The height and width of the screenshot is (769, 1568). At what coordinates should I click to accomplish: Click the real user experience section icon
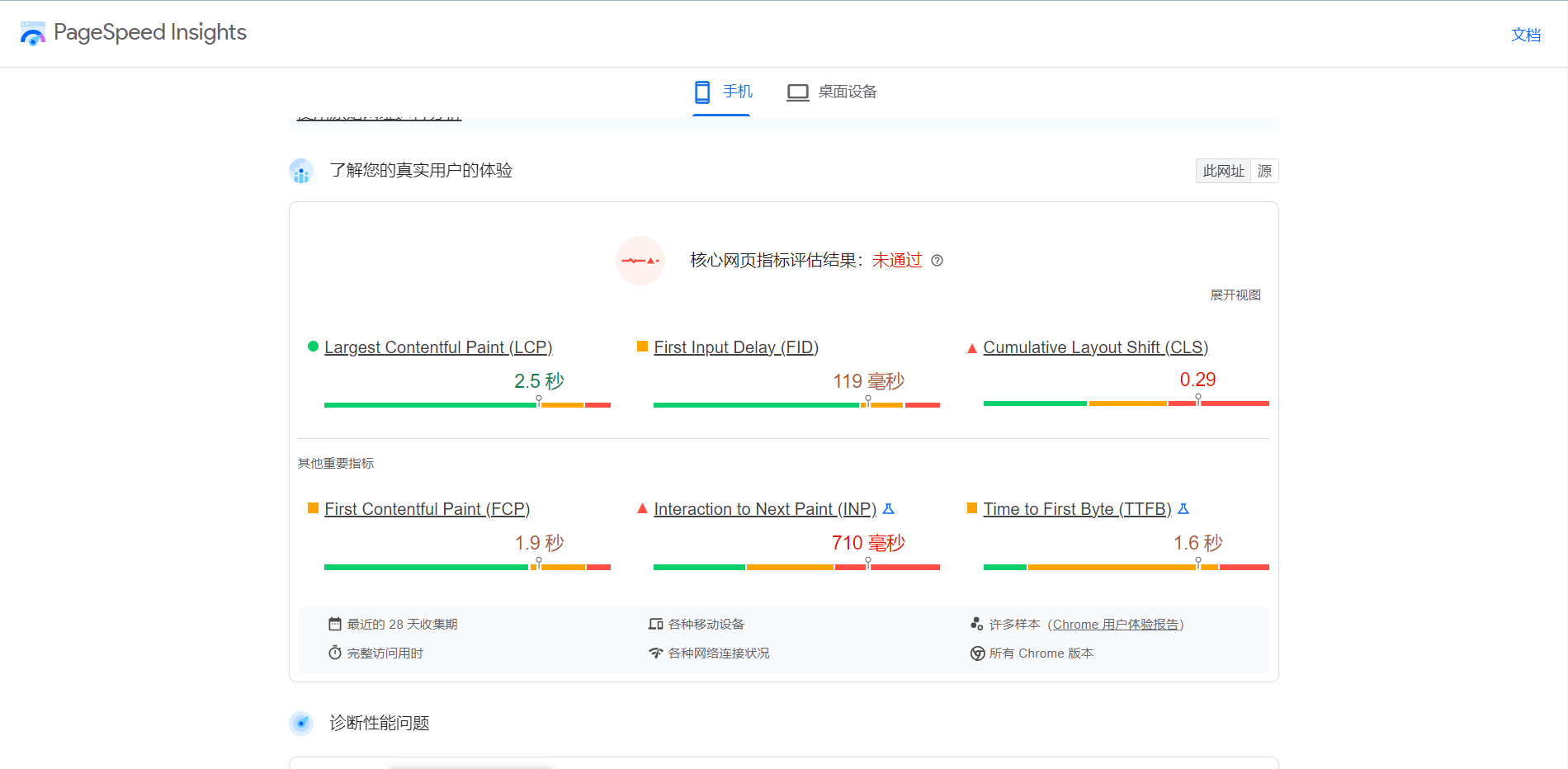[x=300, y=171]
